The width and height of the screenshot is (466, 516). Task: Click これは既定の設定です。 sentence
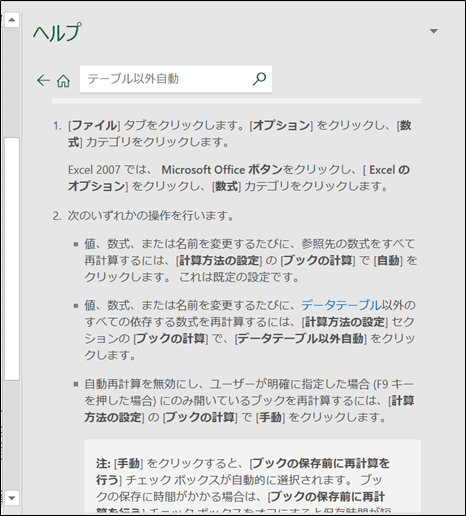239,277
